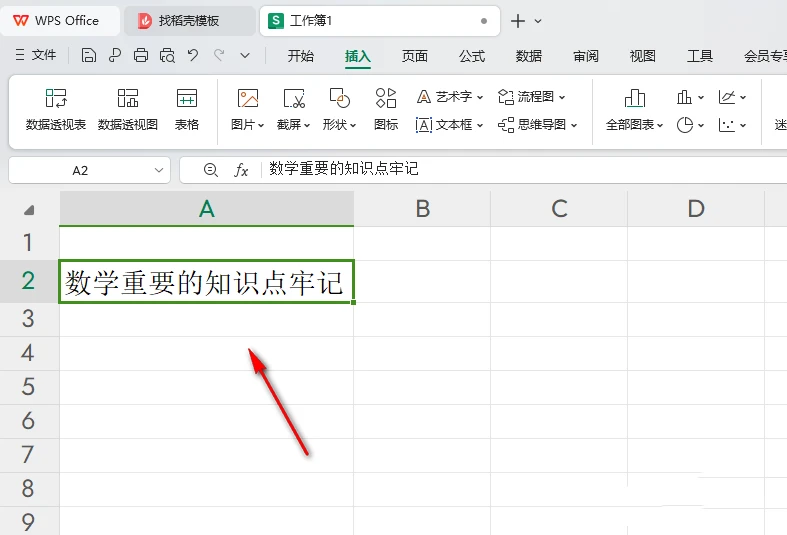Screen dimensions: 787x535
Task: Open the 艺术字 WordArt dropdown
Action: 450,96
